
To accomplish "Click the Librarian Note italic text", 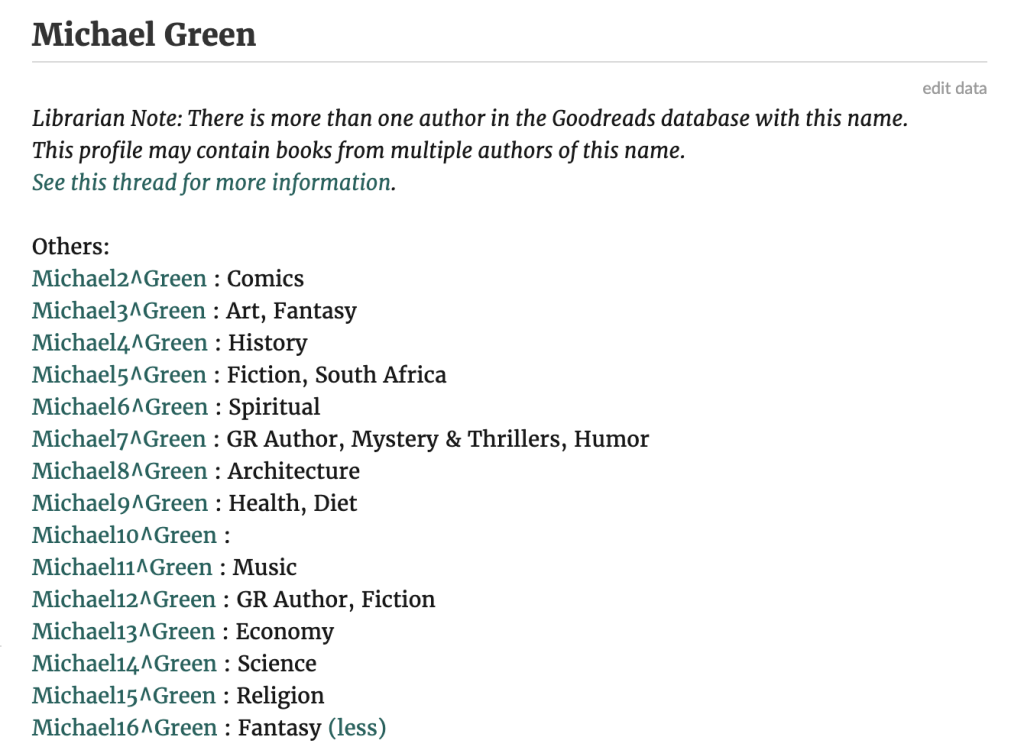I will (x=470, y=135).
